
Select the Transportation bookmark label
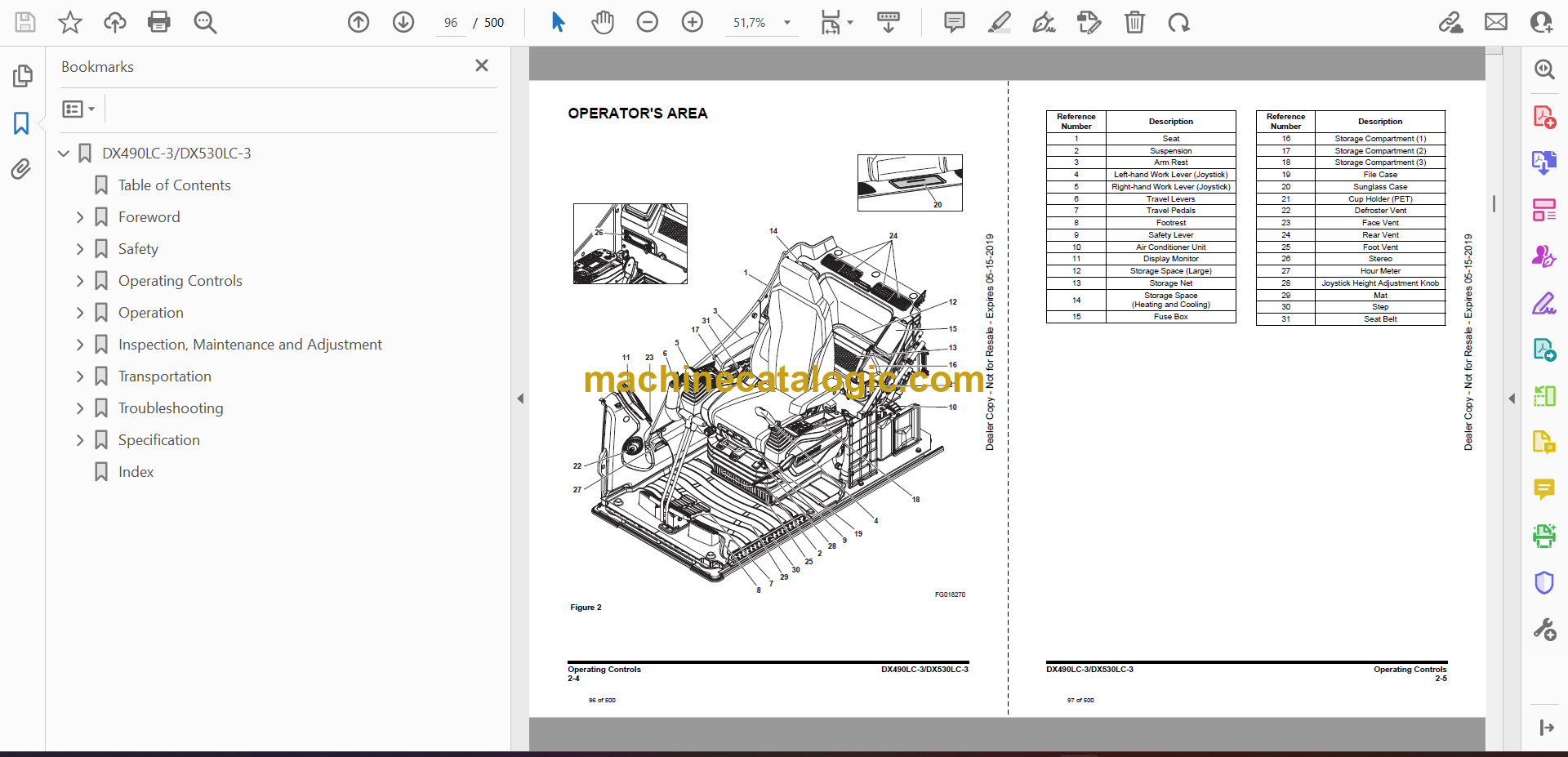coord(165,376)
